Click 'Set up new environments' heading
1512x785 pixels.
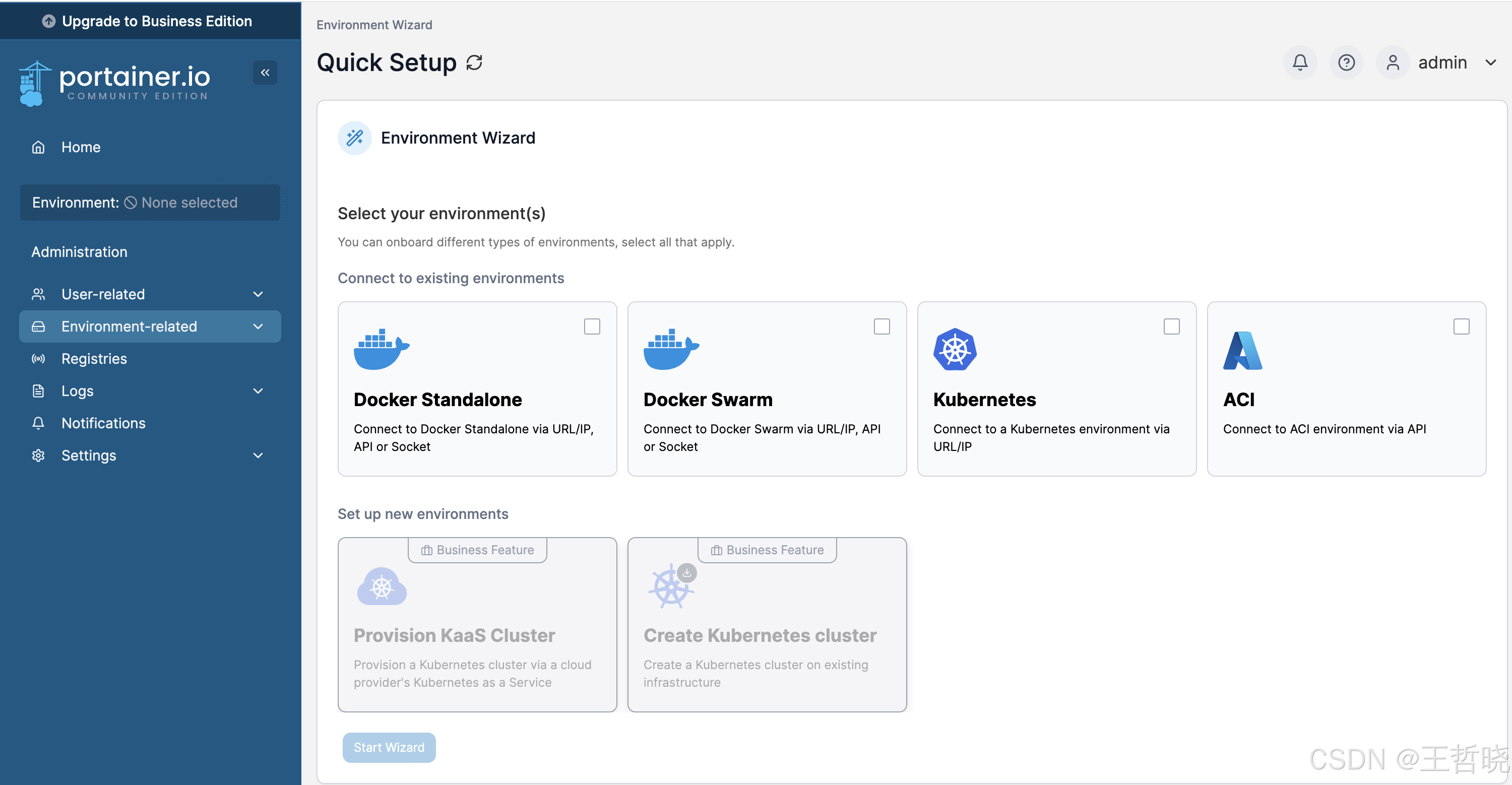(x=423, y=514)
